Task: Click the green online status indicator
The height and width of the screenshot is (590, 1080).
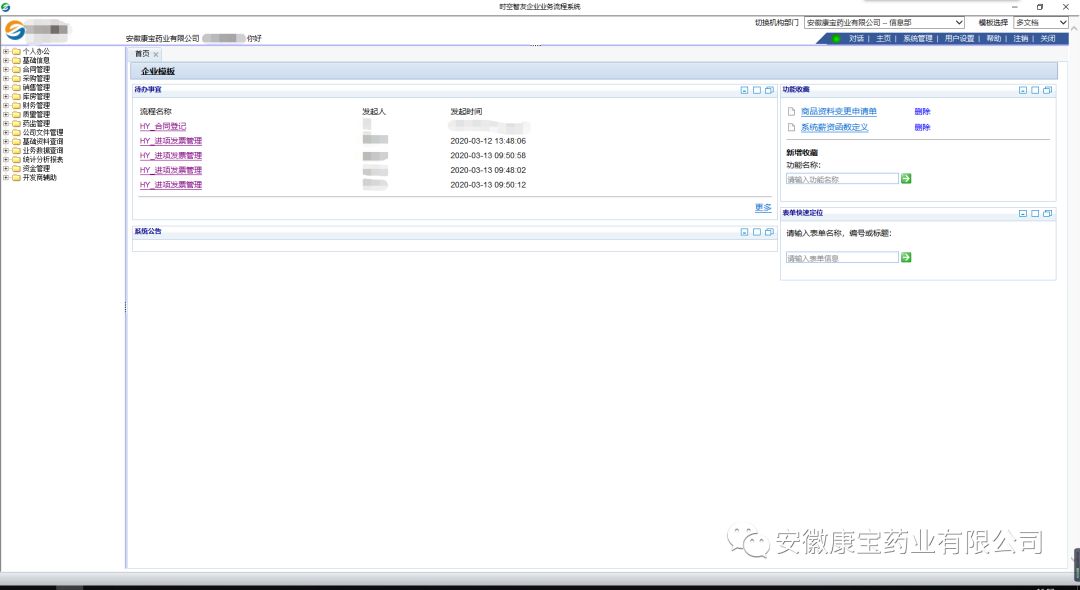Action: 836,39
